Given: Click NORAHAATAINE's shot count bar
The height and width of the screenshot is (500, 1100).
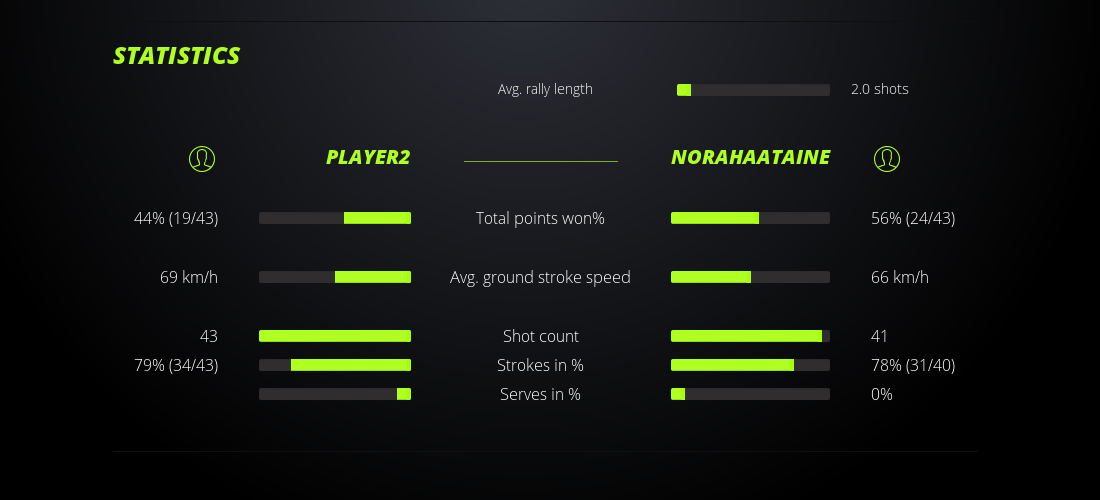Looking at the screenshot, I should 750,336.
